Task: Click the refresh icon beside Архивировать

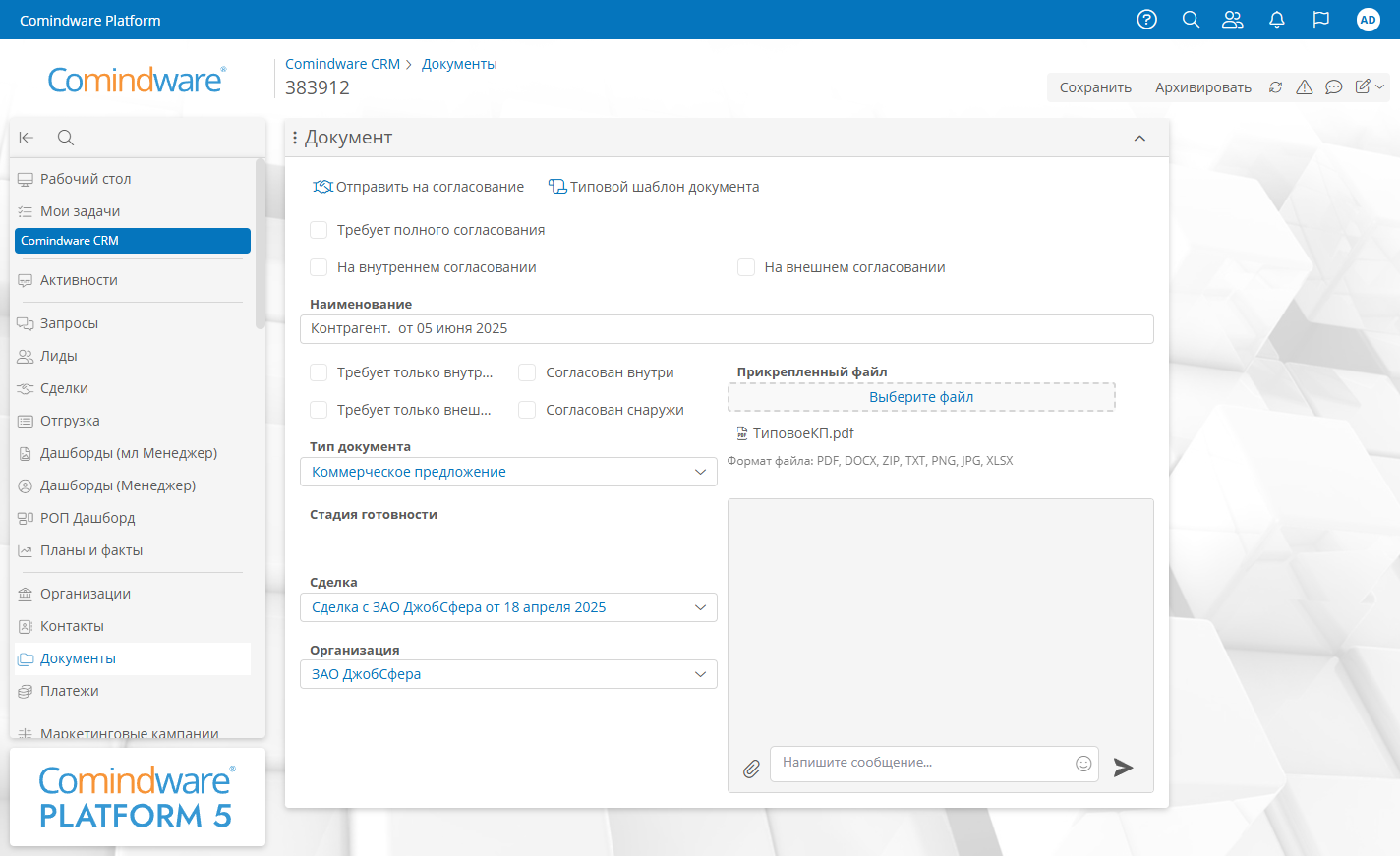Action: tap(1275, 87)
